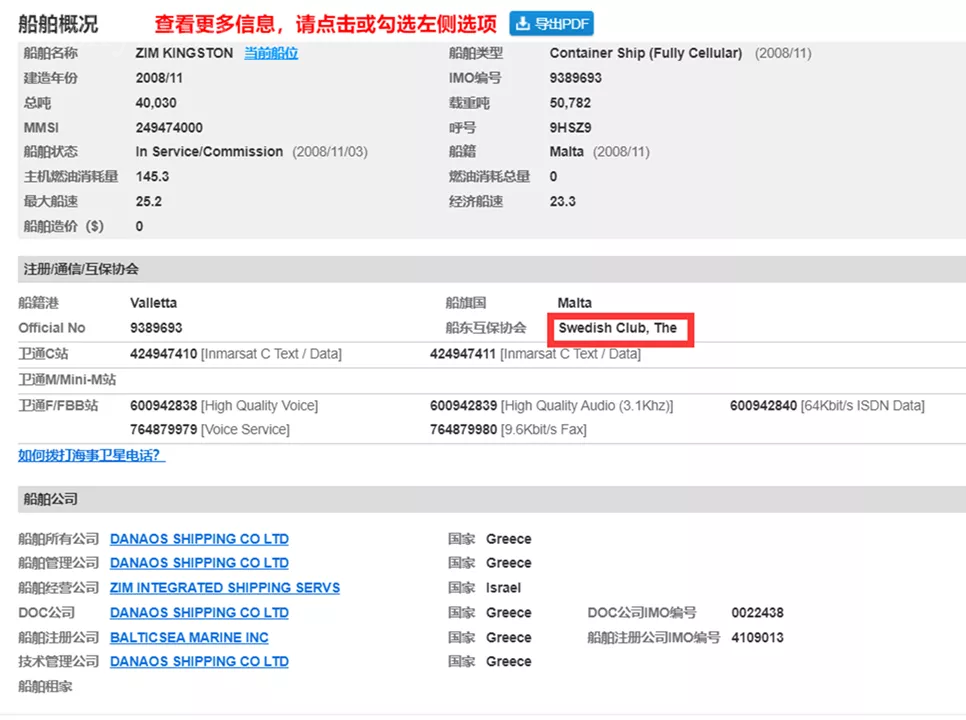Open ZIM INTEGRATED SHIPPING SERVS link

[225, 588]
